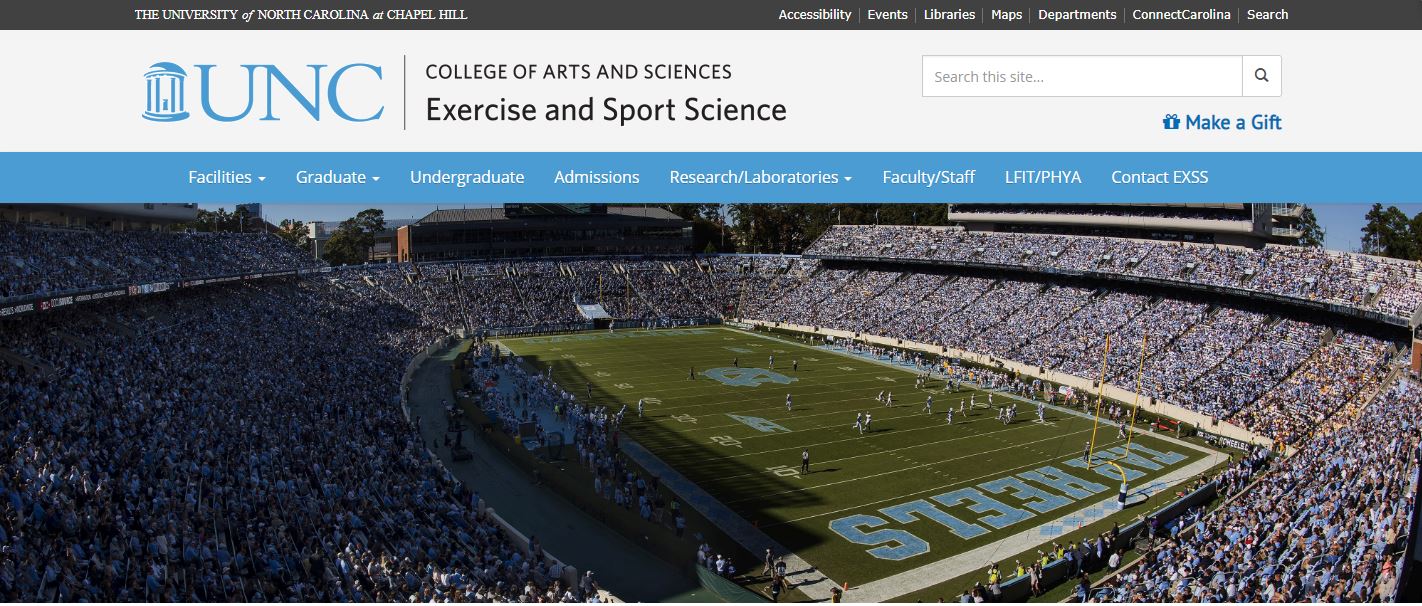Select Faculty/Staff in the navigation bar

pos(929,177)
